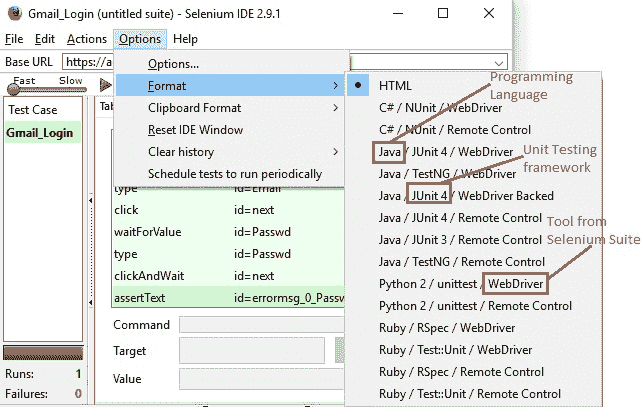Viewport: 644px width, 407px height.
Task: Choose Java / JUnit 4 / WebDriver Backed
Action: pos(466,195)
